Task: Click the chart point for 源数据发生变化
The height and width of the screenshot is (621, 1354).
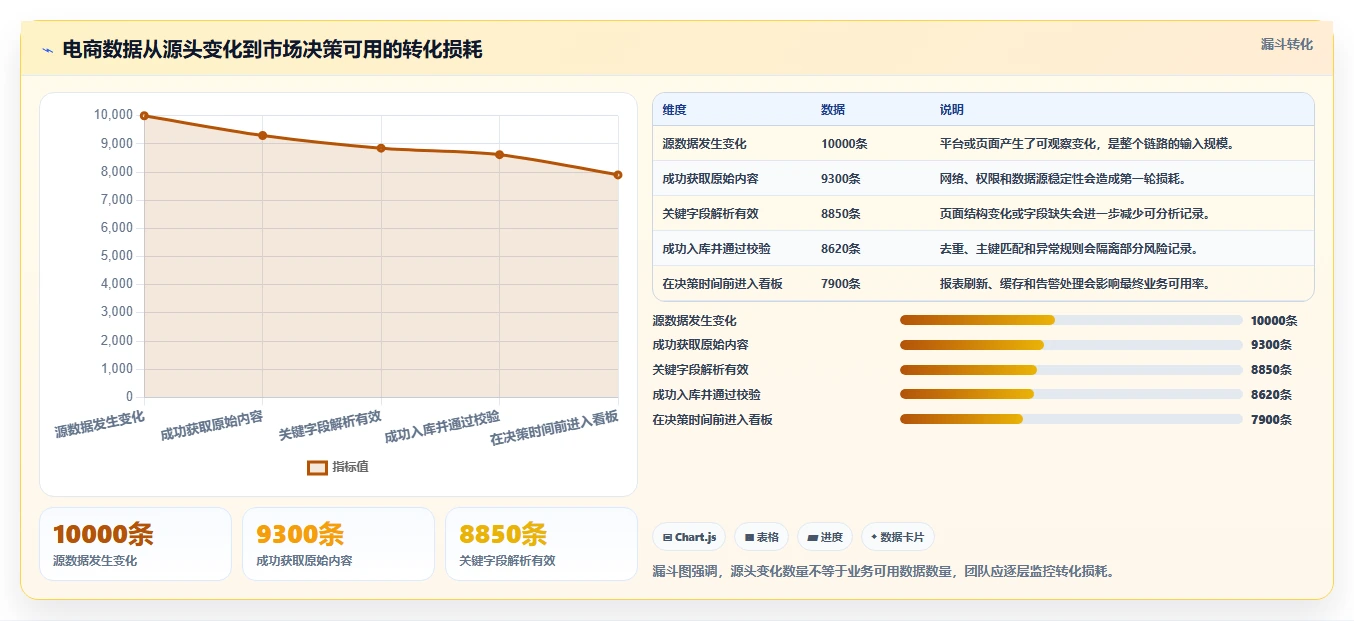Action: [x=144, y=115]
